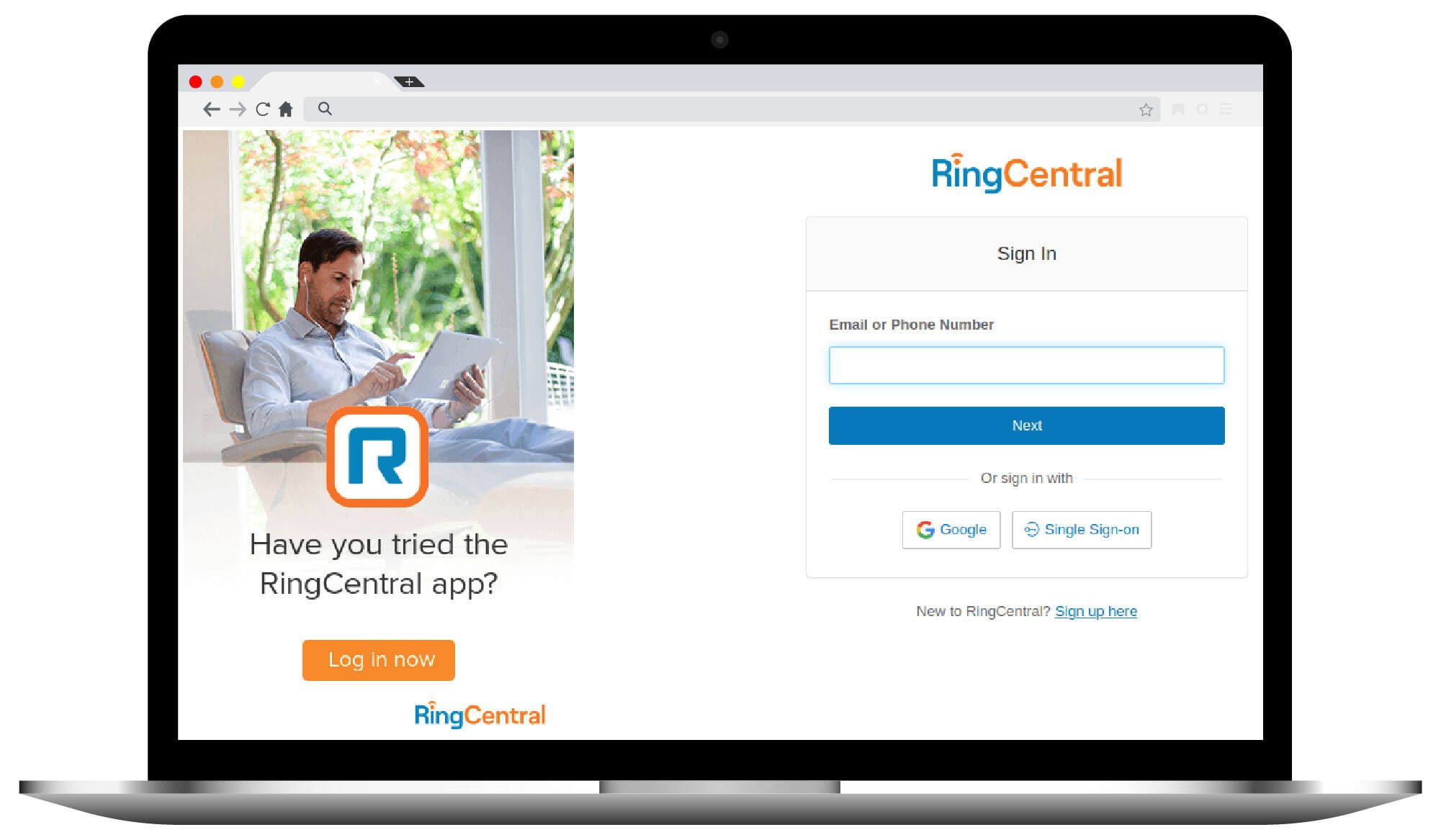Click the 'Sign In' tab header
Image resolution: width=1441 pixels, height=840 pixels.
coord(1027,253)
